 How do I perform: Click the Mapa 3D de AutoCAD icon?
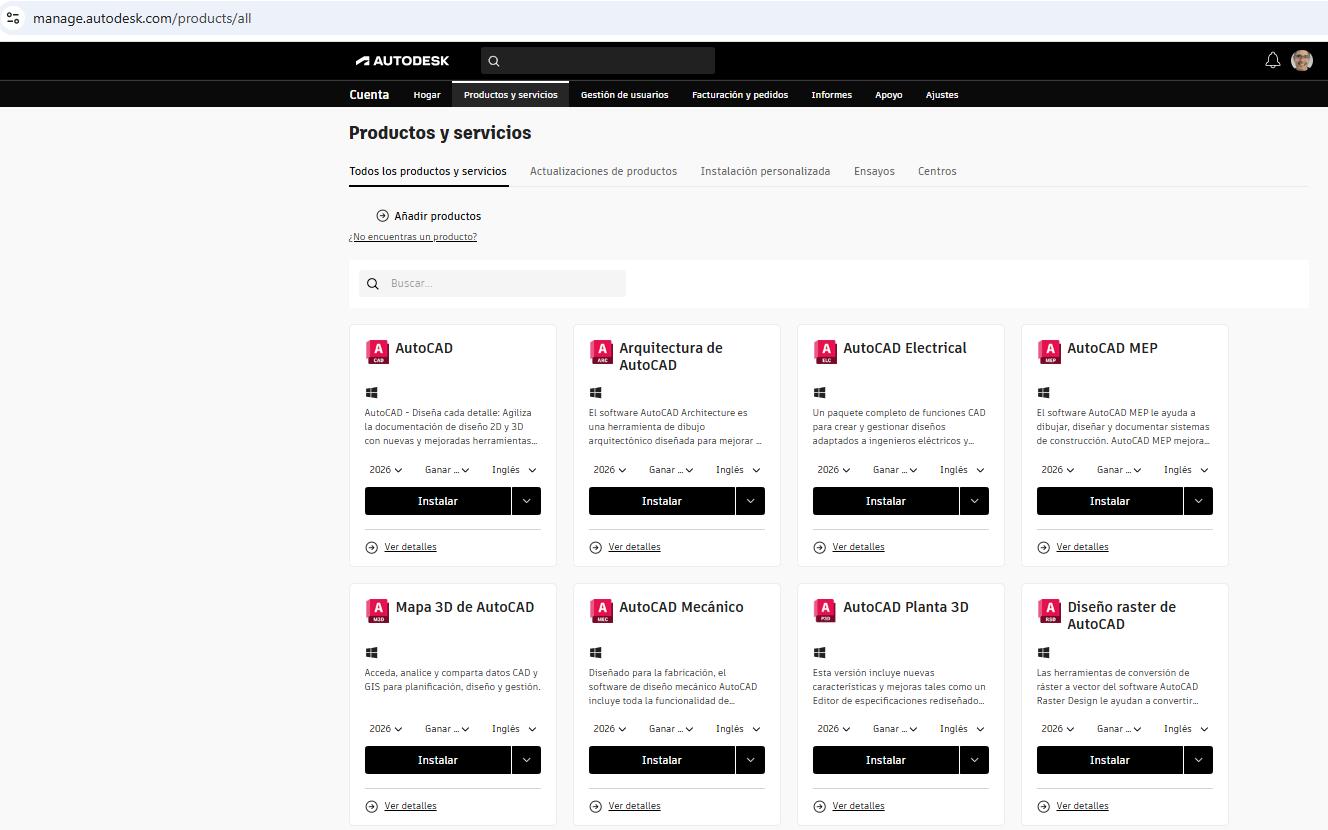click(x=377, y=610)
